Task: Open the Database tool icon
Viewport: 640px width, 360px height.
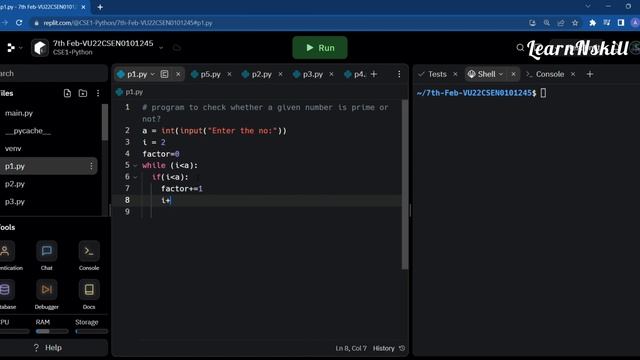Action: pyautogui.click(x=7, y=294)
